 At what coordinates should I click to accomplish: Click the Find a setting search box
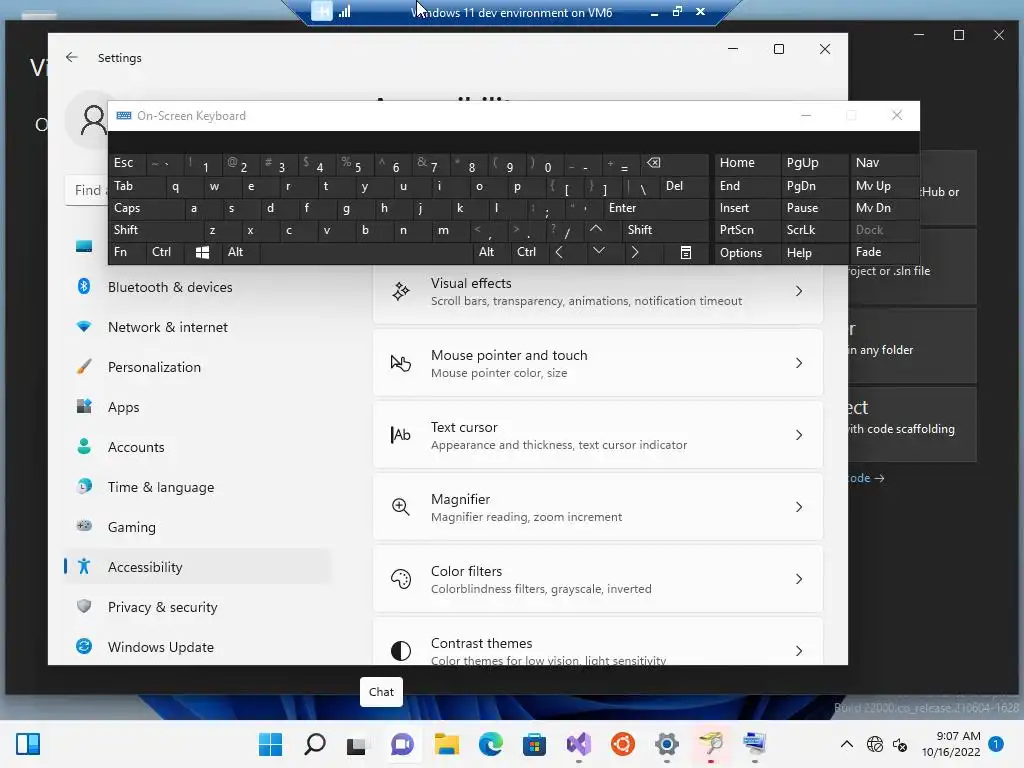tap(86, 190)
